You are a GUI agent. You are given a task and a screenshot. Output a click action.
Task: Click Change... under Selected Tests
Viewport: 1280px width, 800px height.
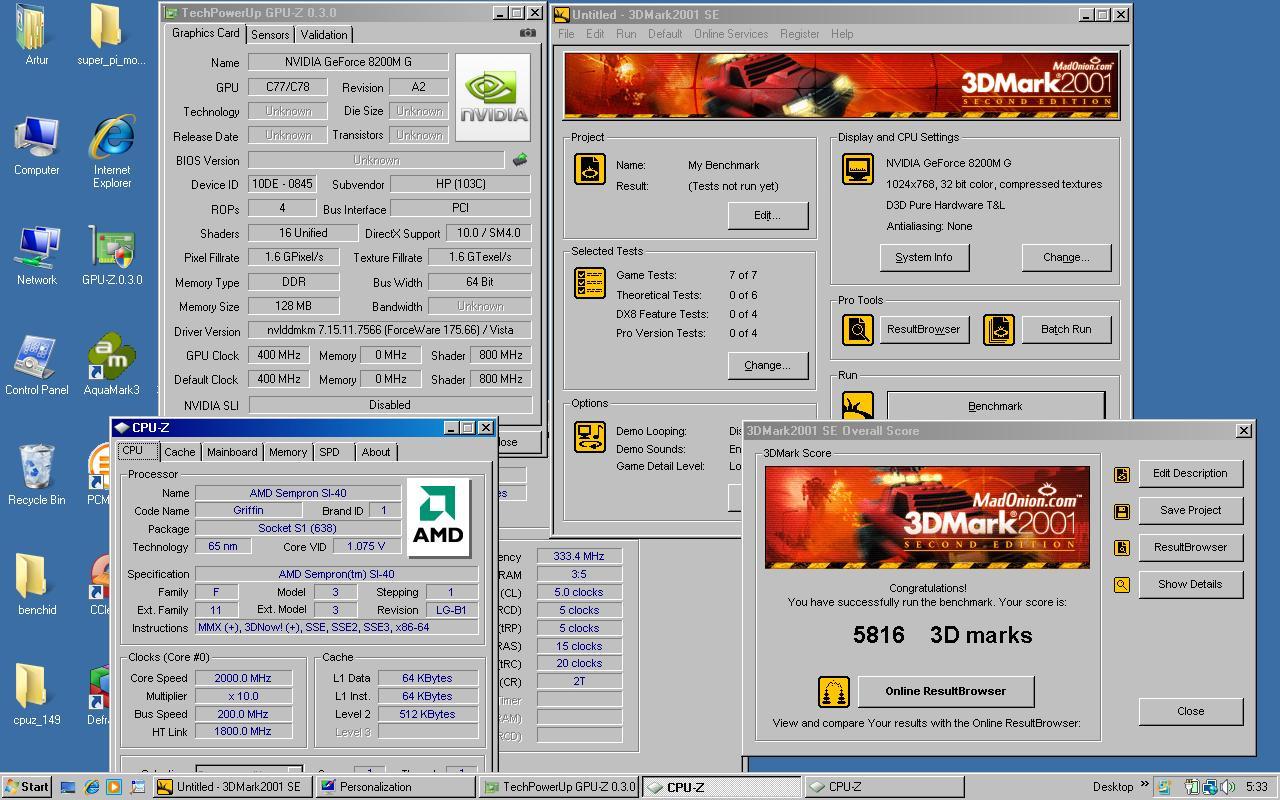[768, 366]
